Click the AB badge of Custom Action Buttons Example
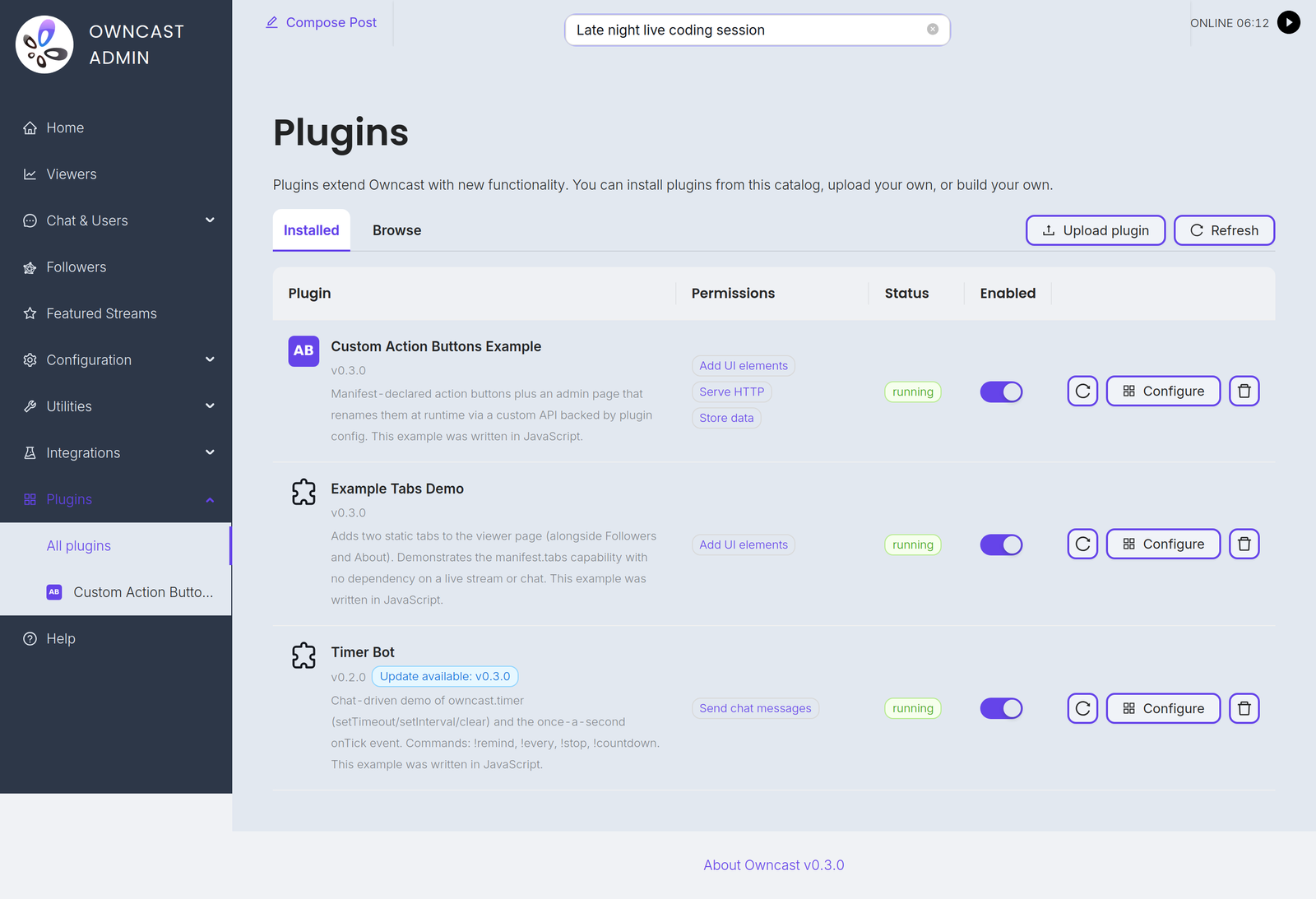 tap(304, 350)
